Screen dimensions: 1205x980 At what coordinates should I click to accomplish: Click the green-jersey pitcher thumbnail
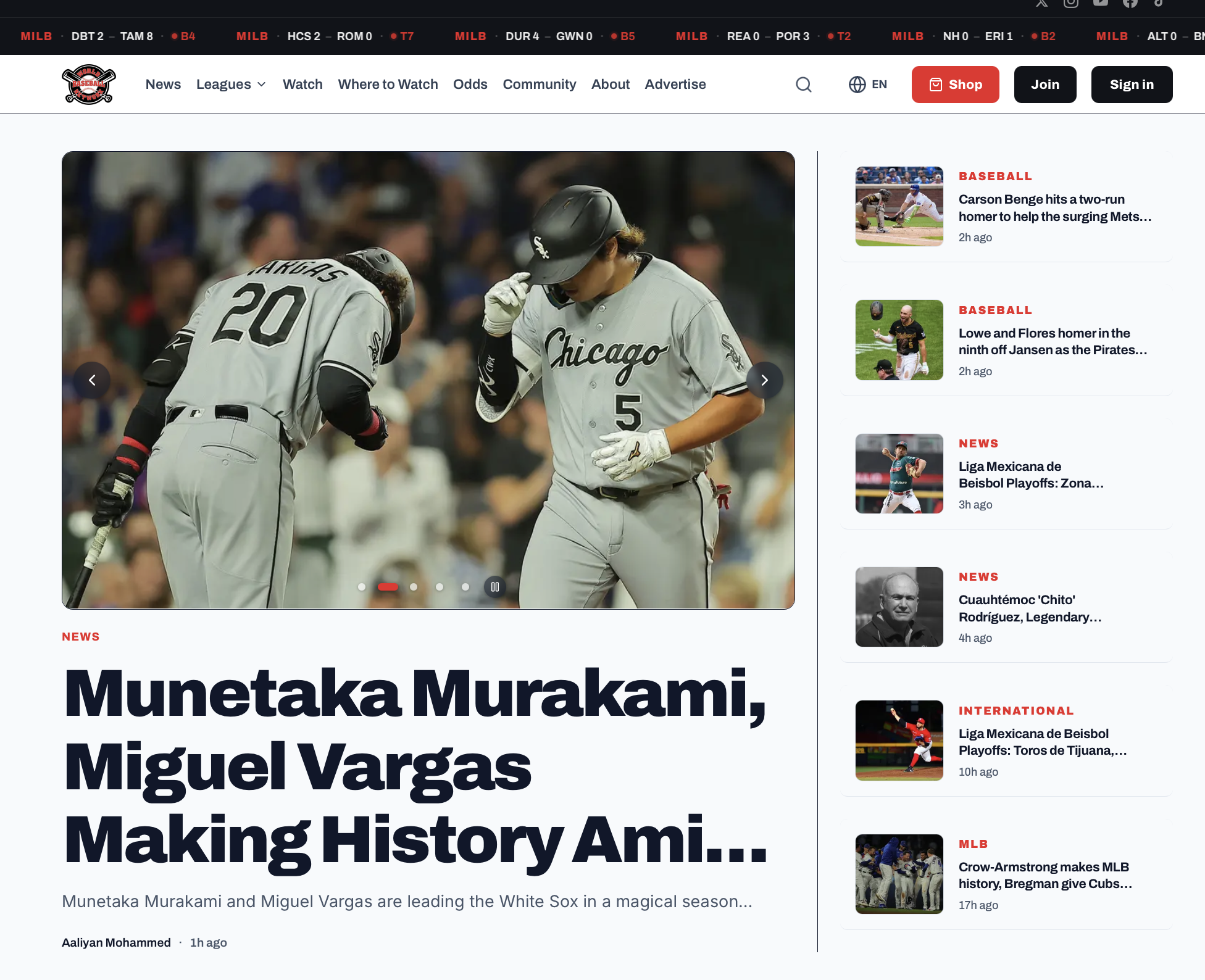click(x=899, y=473)
